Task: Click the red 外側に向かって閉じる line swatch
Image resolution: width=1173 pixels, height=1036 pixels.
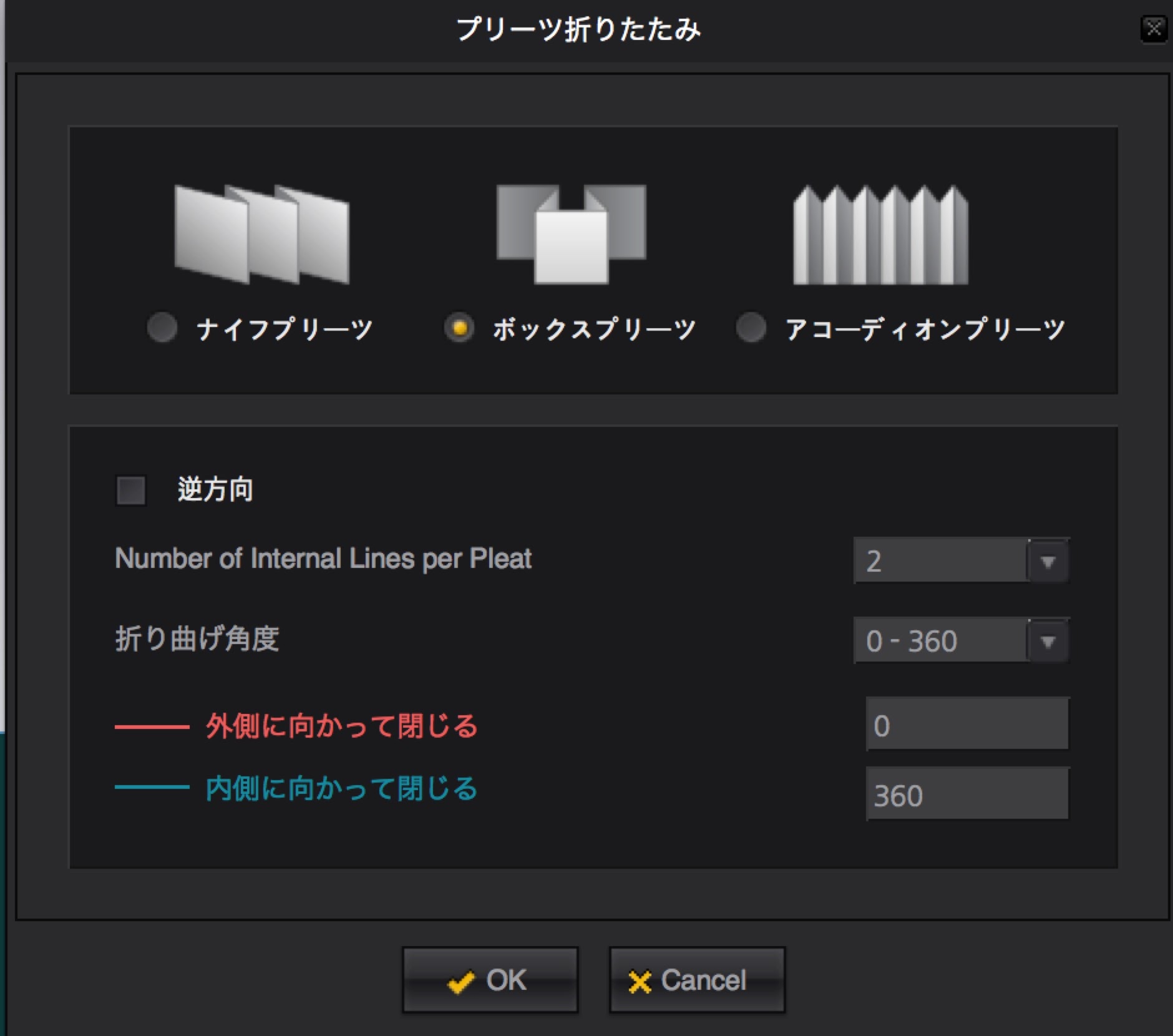Action: pyautogui.click(x=152, y=727)
